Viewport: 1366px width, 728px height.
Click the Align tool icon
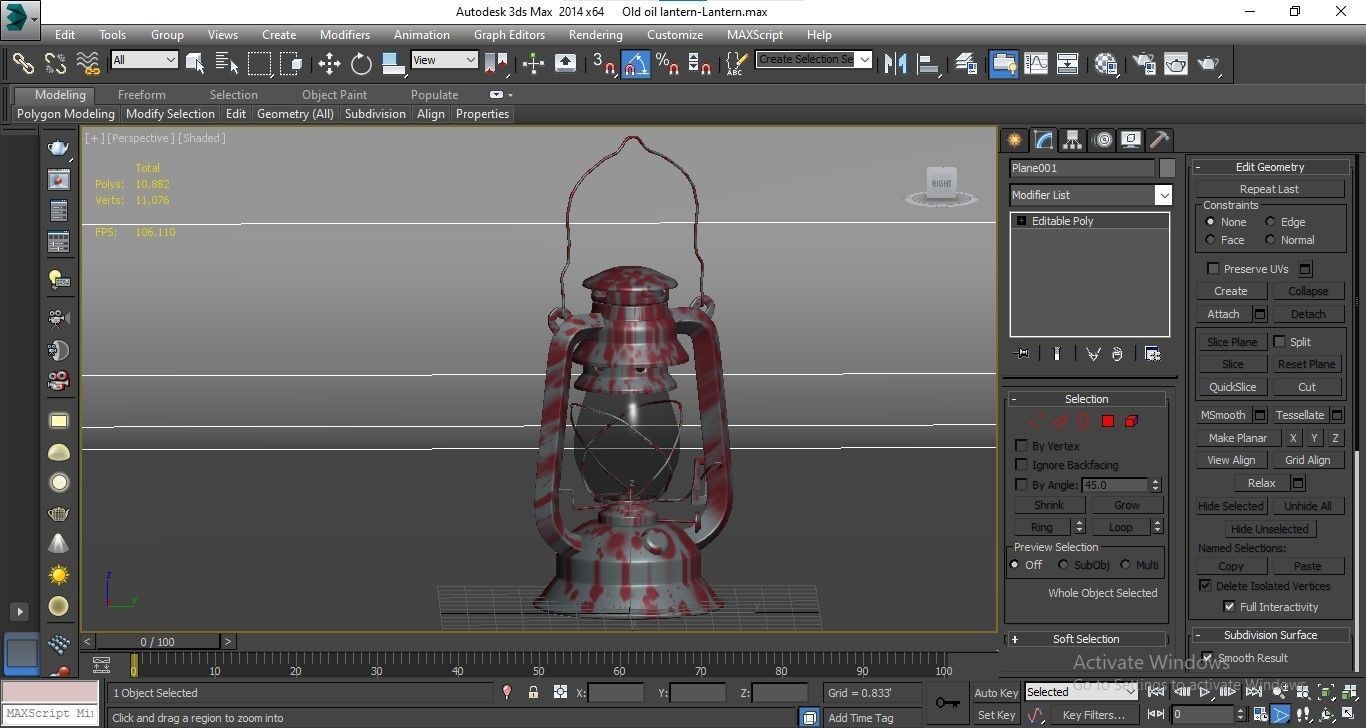coord(929,63)
